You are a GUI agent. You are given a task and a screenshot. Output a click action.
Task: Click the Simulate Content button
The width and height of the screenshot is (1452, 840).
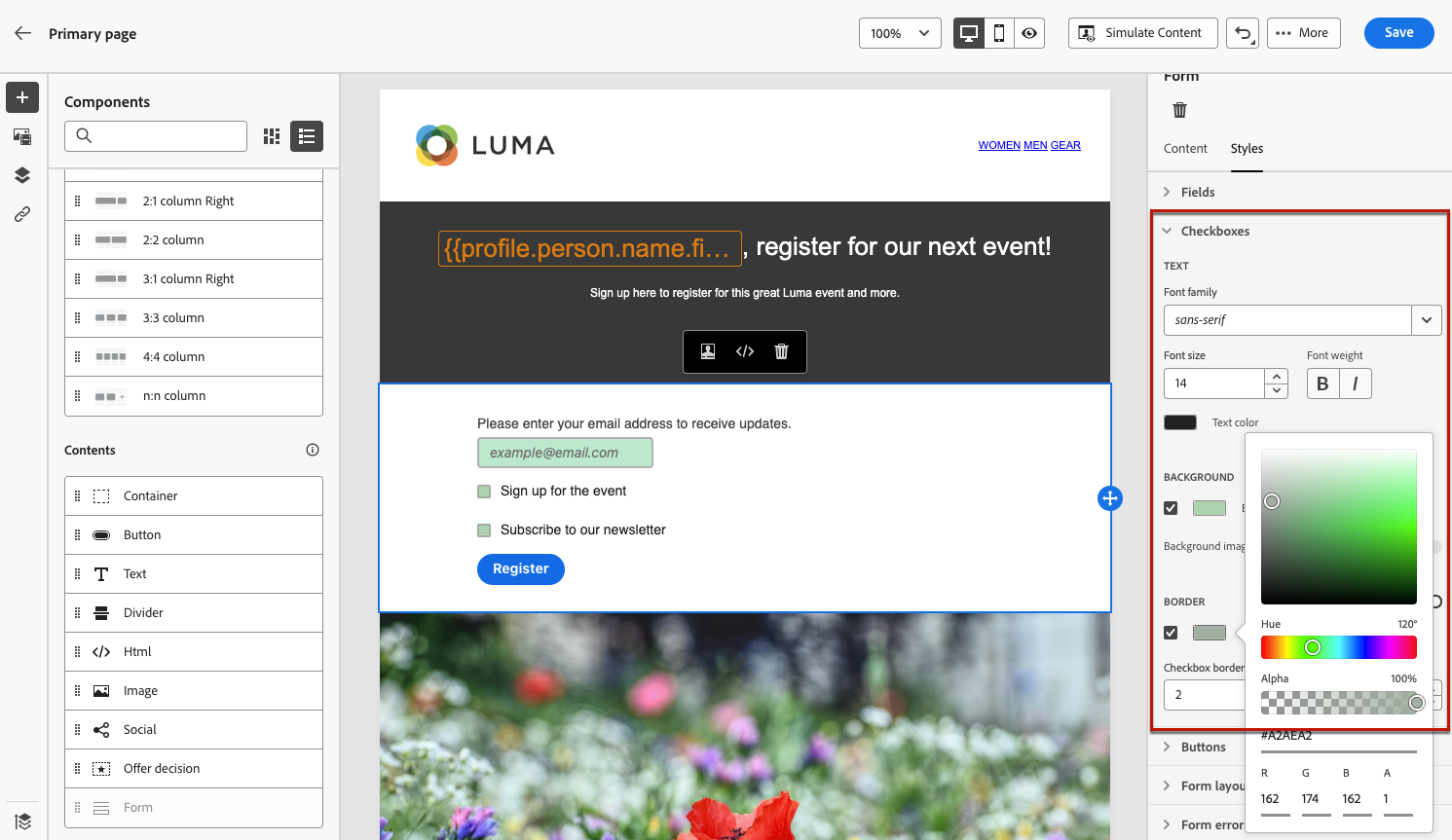click(1142, 33)
